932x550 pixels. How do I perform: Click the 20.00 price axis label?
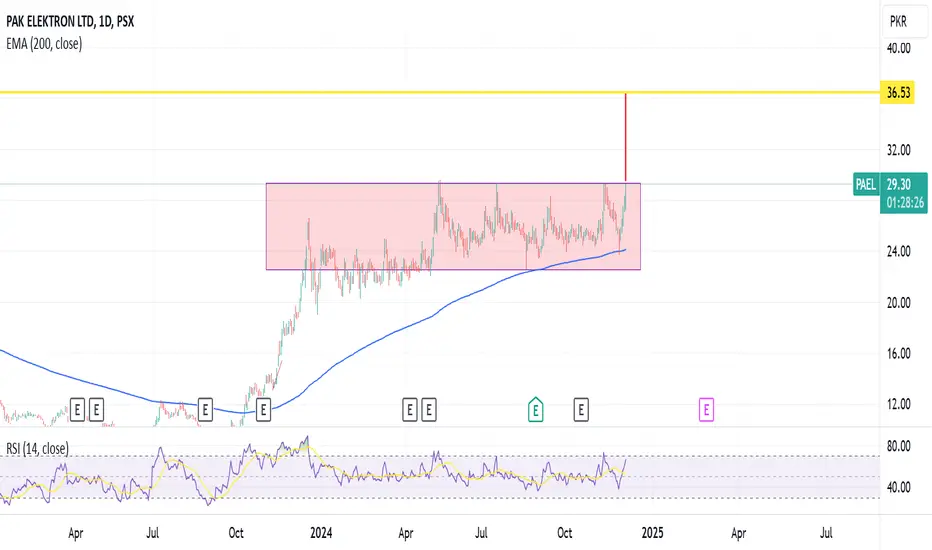898,303
